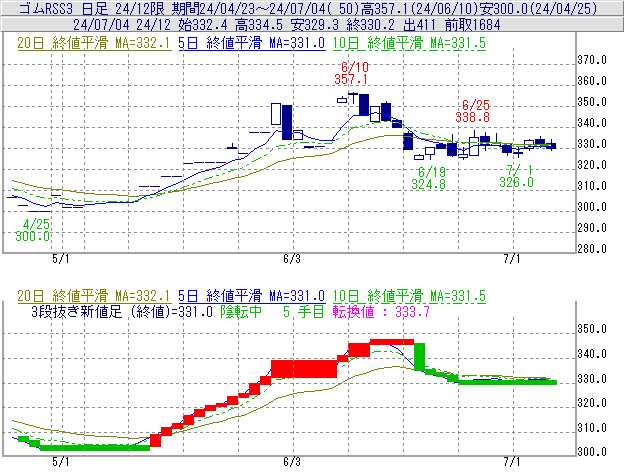Select top chart 10日 終値平滑 MA=331.5 legend

pyautogui.click(x=409, y=43)
